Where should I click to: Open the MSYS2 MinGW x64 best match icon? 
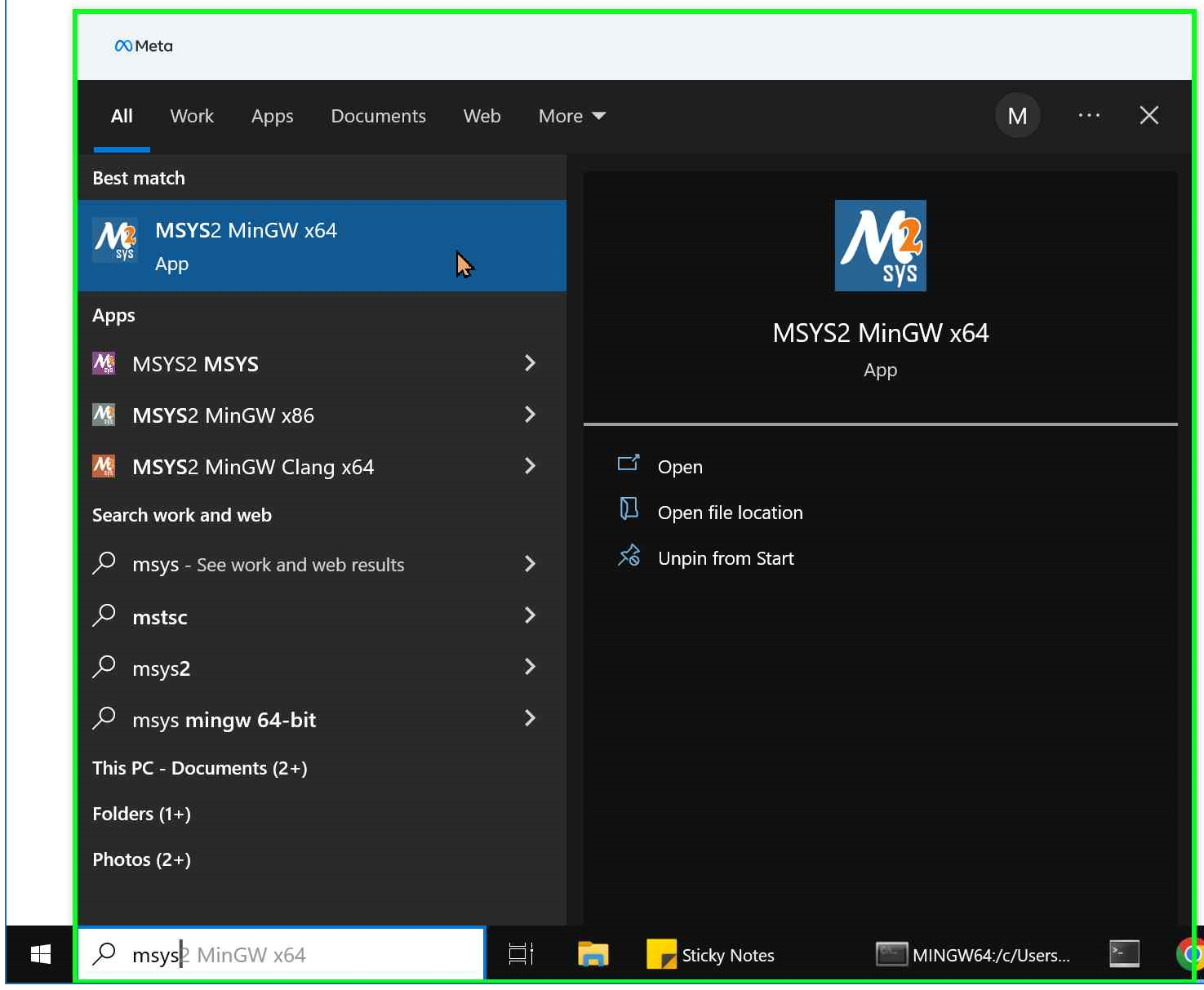coord(114,240)
